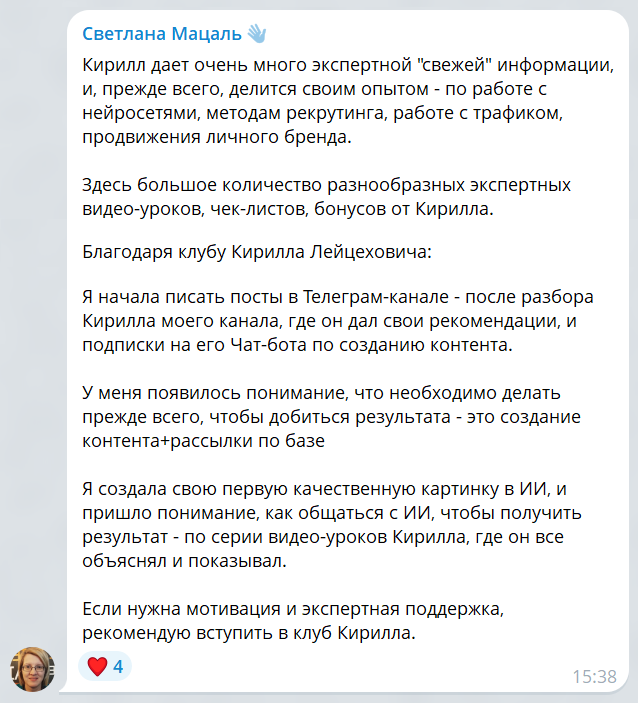Click the paragraph starting 'Здесь большое количество'
Viewport: 638px width, 703px height.
click(326, 197)
